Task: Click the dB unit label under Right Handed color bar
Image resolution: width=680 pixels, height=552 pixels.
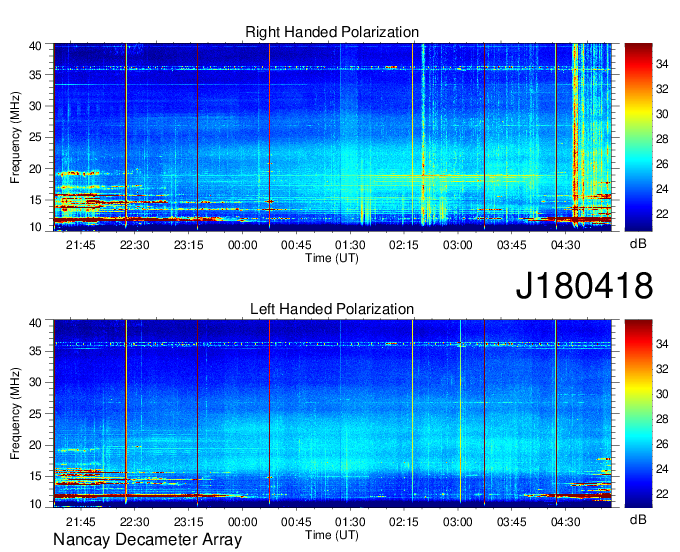Action: [638, 244]
